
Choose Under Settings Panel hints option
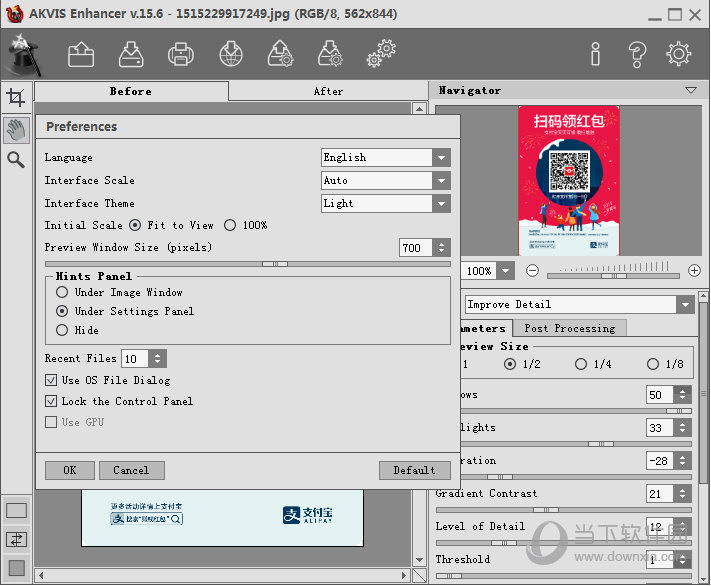tap(62, 311)
